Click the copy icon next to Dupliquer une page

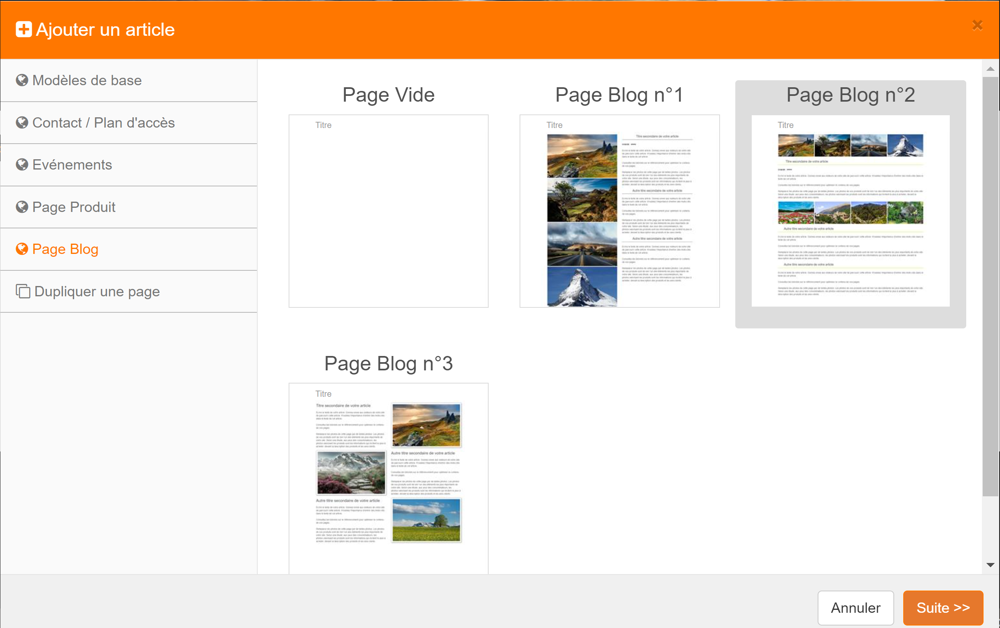[x=22, y=292]
